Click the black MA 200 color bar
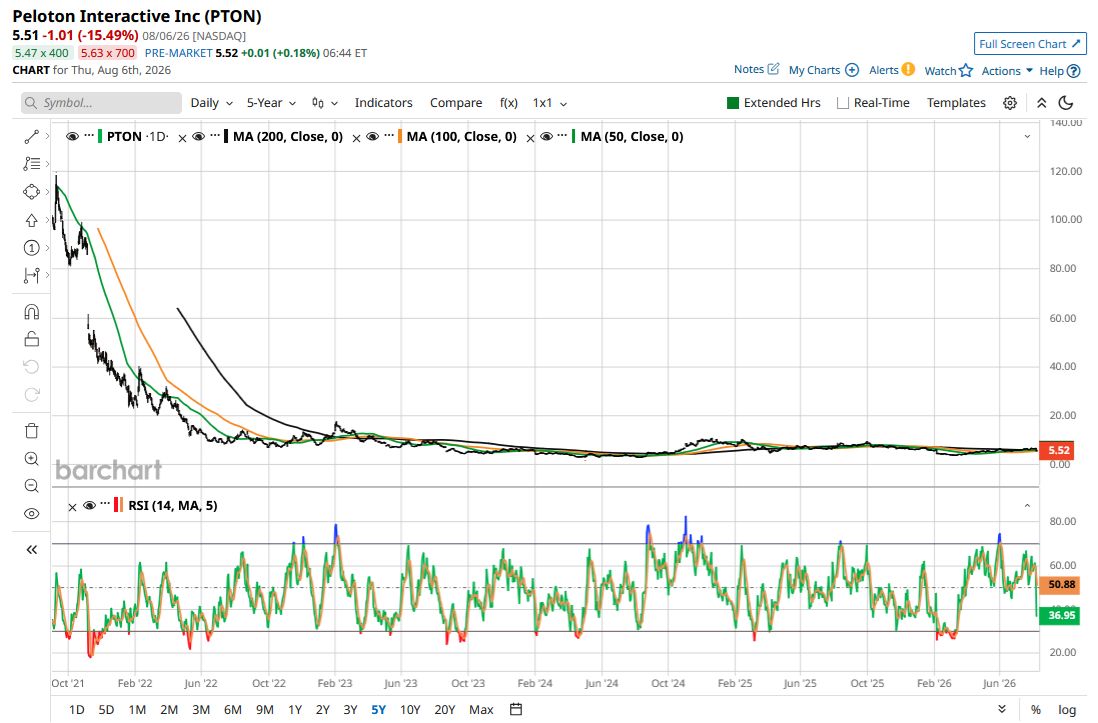 226,137
